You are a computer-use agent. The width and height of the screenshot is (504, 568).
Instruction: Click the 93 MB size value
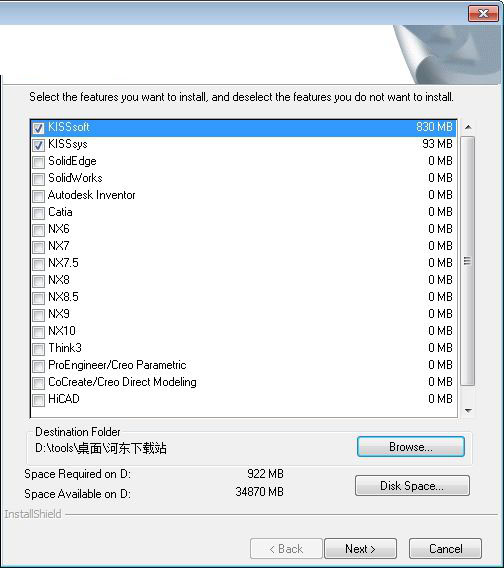click(x=437, y=144)
